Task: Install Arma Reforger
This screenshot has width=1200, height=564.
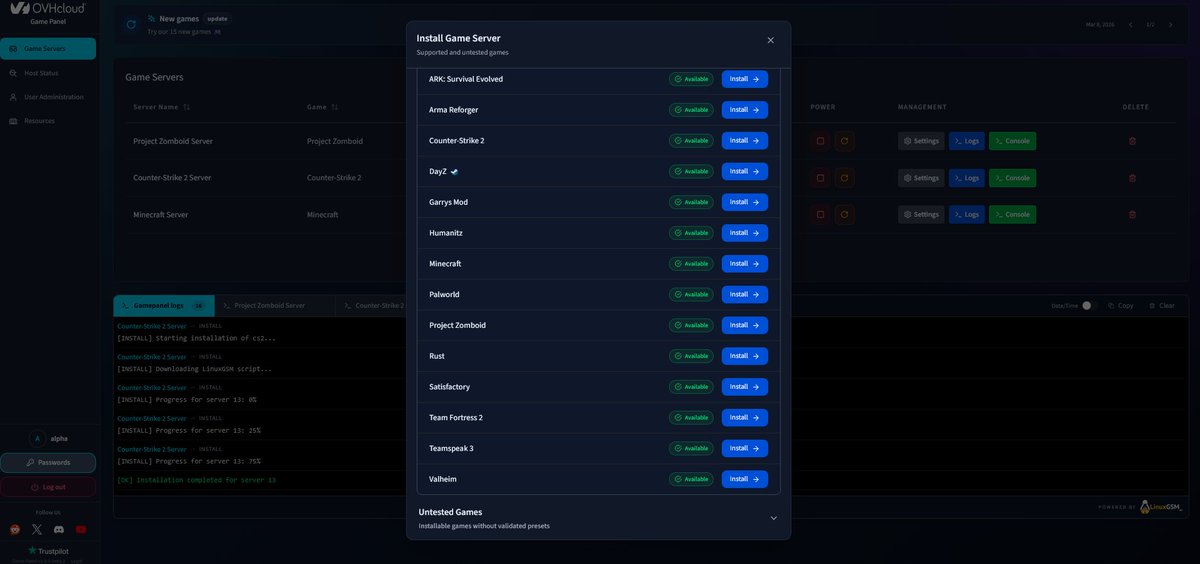Action: point(745,110)
